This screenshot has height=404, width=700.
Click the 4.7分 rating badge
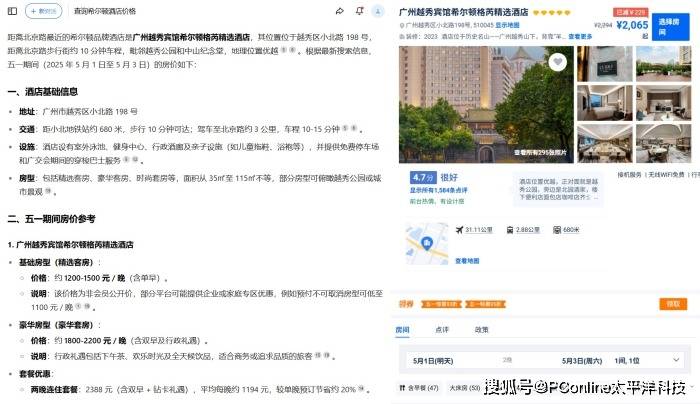pyautogui.click(x=423, y=177)
